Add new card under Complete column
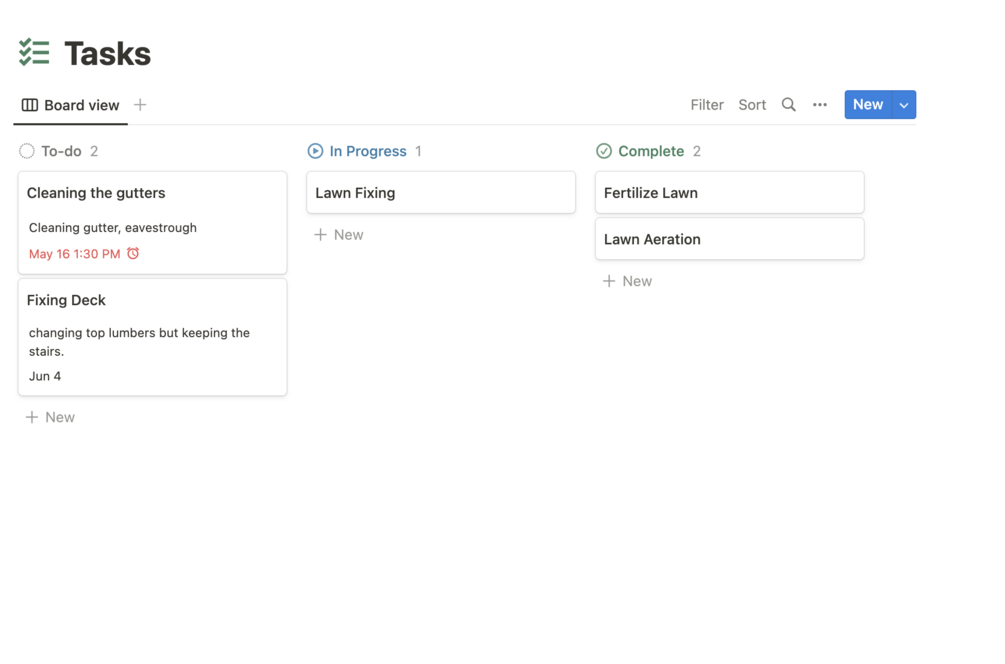Screen dimensions: 1005x664 (x=627, y=281)
